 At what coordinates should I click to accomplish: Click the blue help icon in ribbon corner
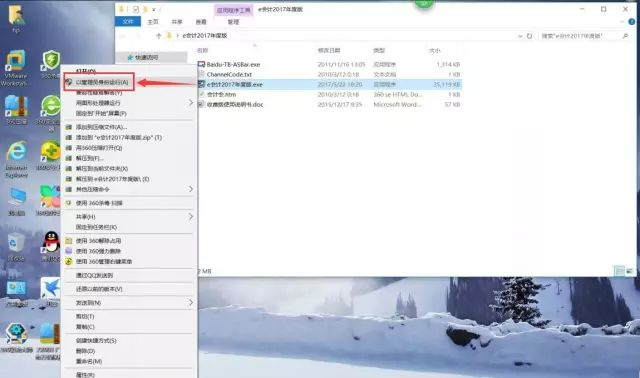point(631,22)
